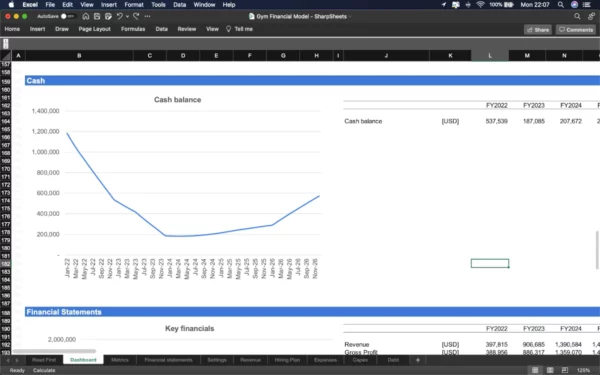Image resolution: width=600 pixels, height=375 pixels.
Task: Open the Tools menu in menu bar
Action: pyautogui.click(x=158, y=5)
